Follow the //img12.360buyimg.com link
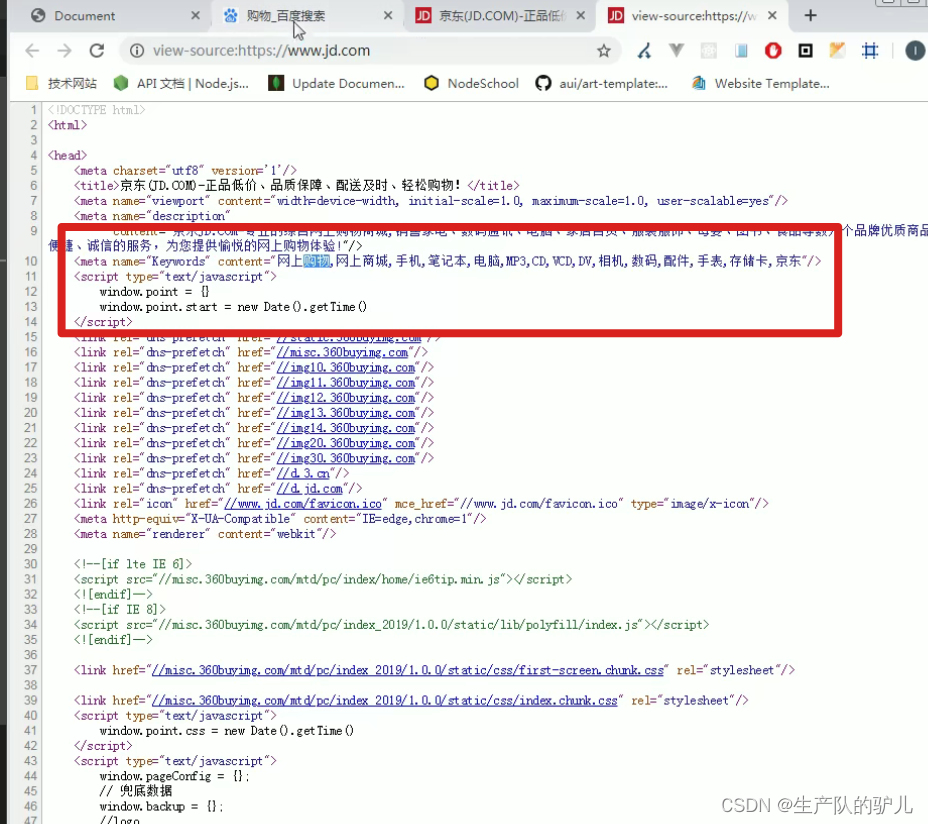 point(346,398)
